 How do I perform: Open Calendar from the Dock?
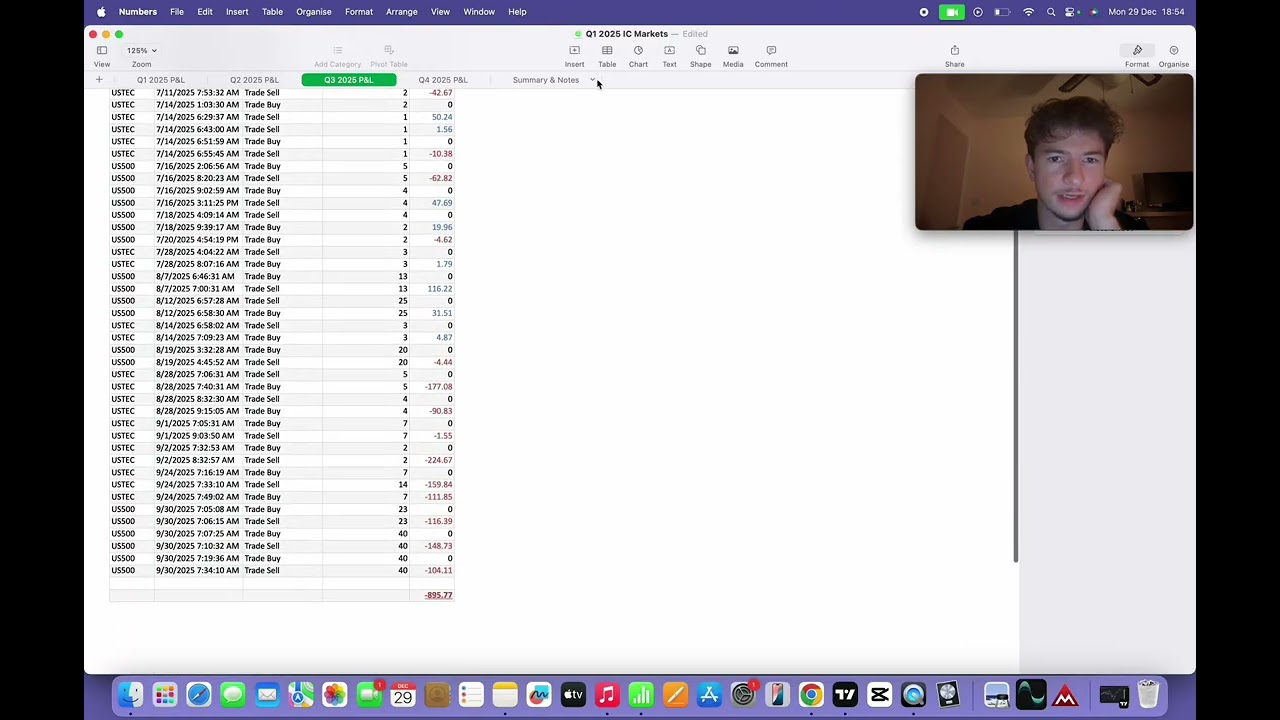click(x=403, y=694)
